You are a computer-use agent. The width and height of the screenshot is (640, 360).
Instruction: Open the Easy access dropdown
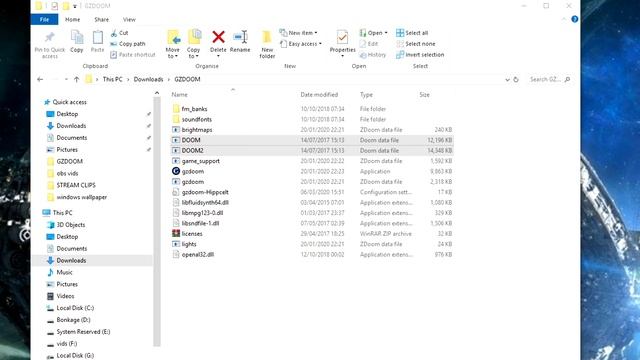coord(301,44)
